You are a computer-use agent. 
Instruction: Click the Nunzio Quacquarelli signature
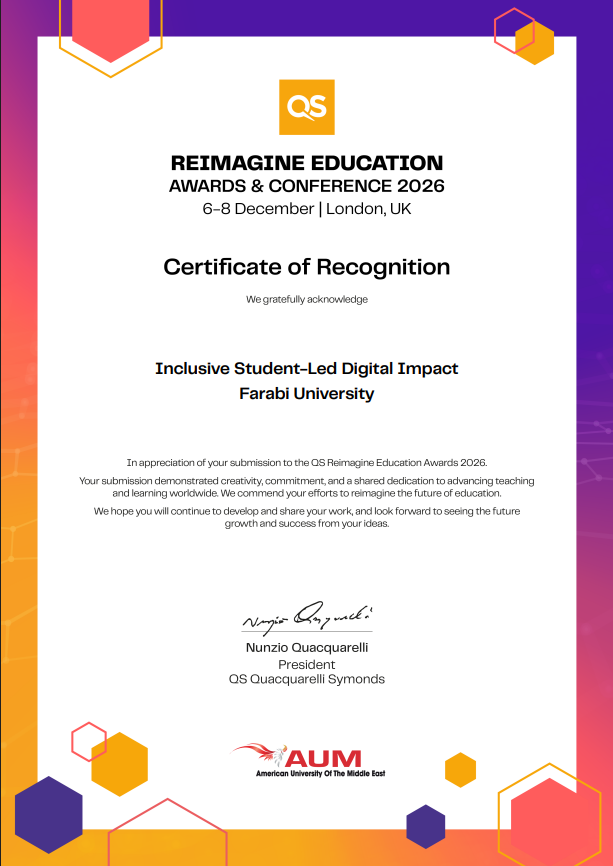(x=307, y=617)
